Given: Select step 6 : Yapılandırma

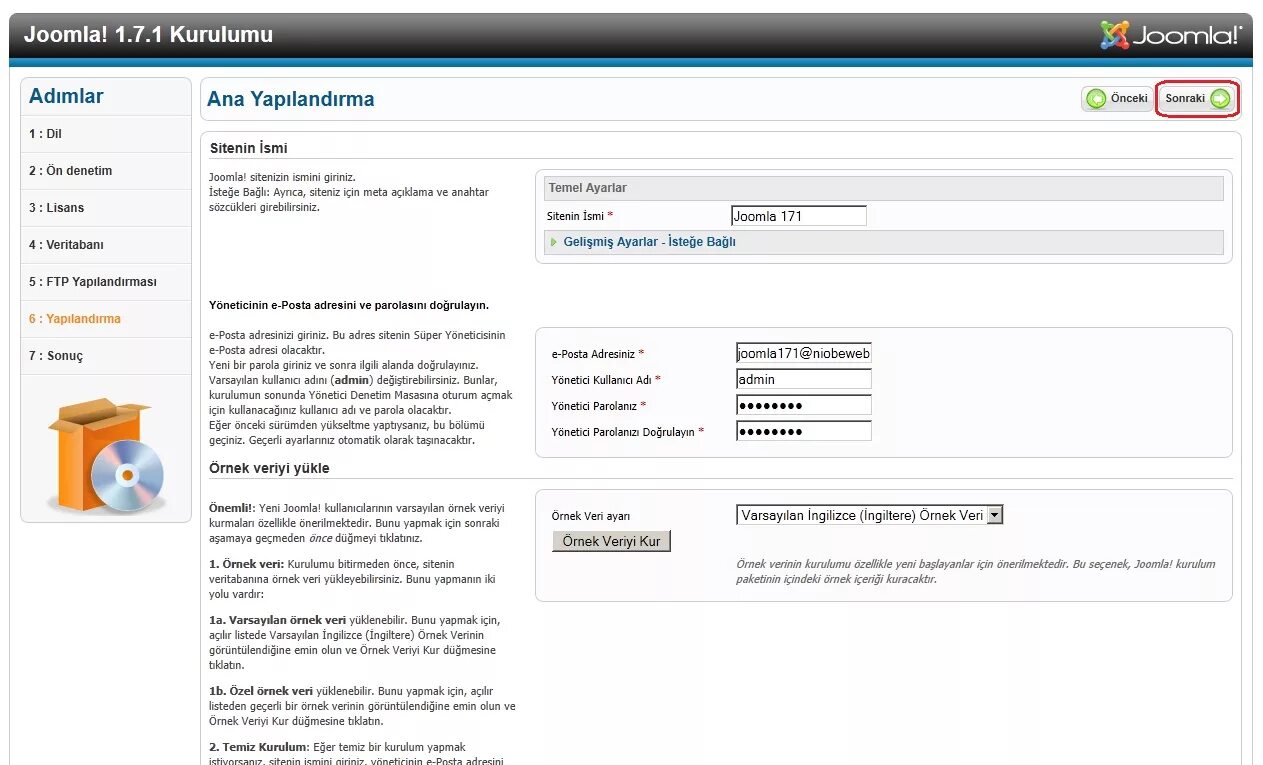Looking at the screenshot, I should [x=105, y=319].
